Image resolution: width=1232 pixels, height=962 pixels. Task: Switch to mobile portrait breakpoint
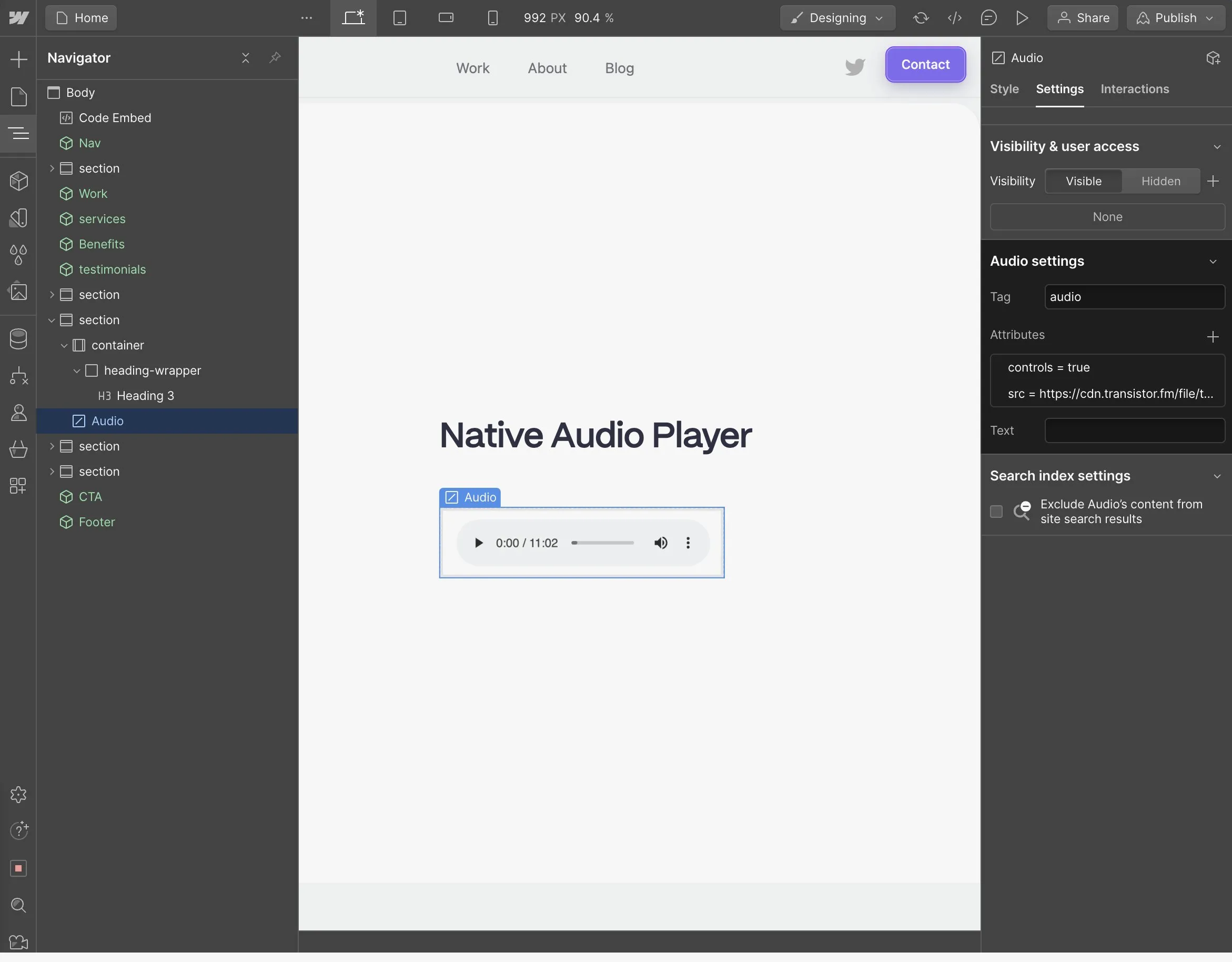[x=492, y=18]
